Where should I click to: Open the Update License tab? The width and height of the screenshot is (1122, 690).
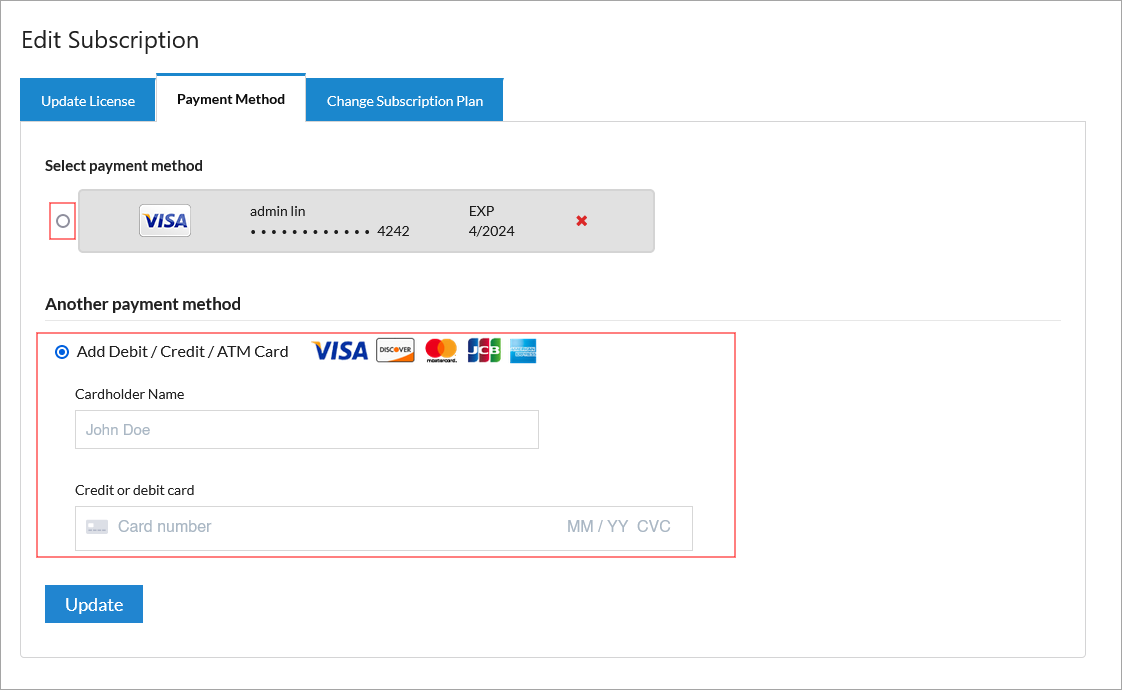coord(88,100)
